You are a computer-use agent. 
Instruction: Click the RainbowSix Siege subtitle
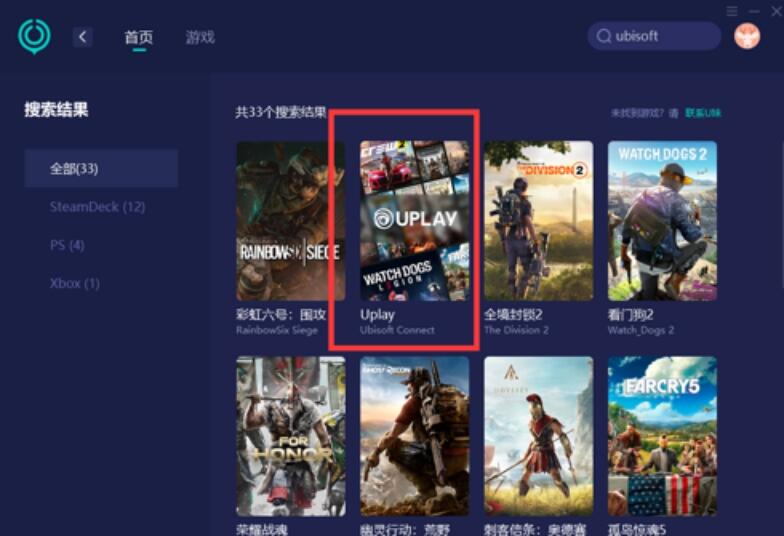[276, 330]
